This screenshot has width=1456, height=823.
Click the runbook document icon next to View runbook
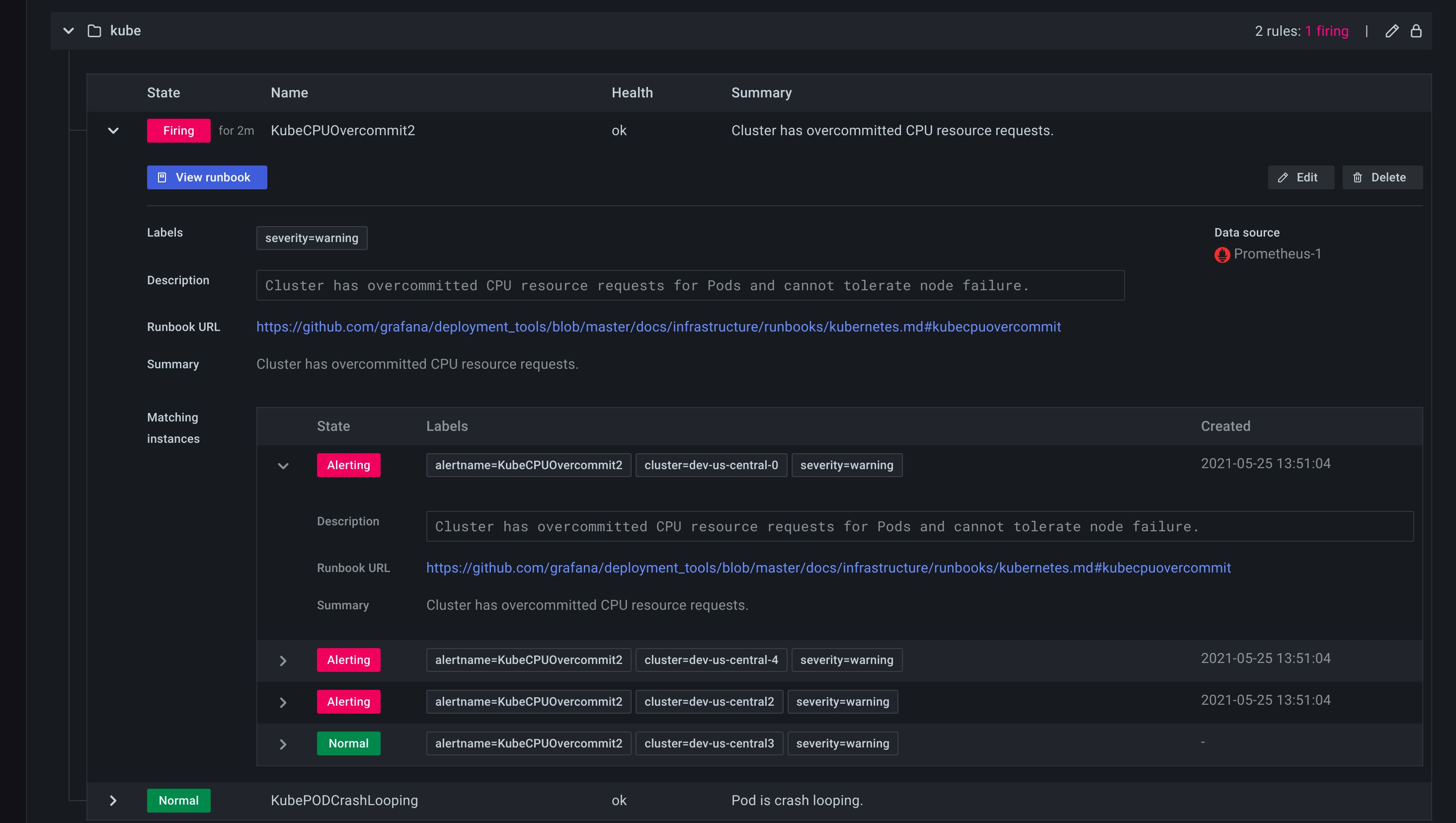162,177
